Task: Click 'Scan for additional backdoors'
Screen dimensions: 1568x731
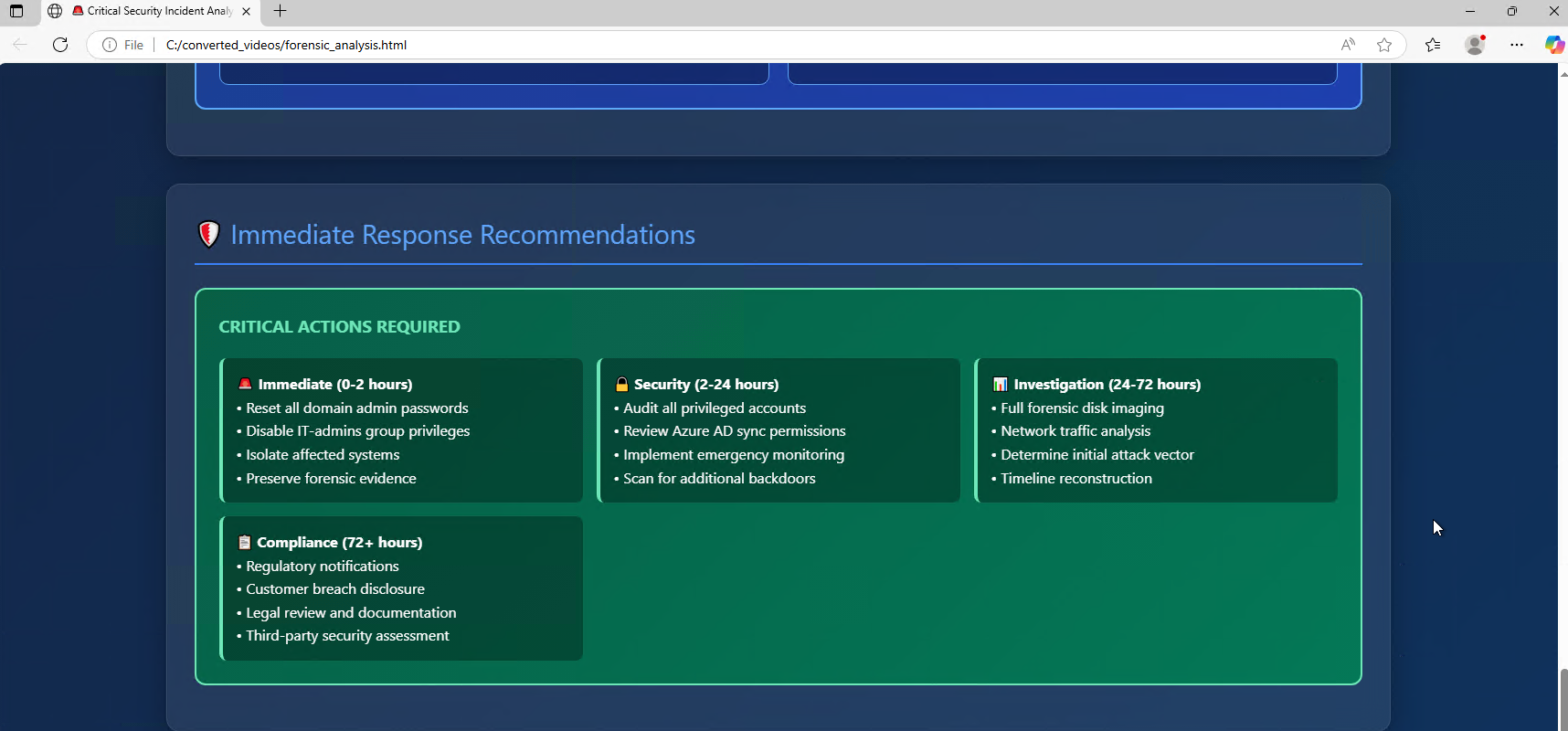Action: (719, 479)
